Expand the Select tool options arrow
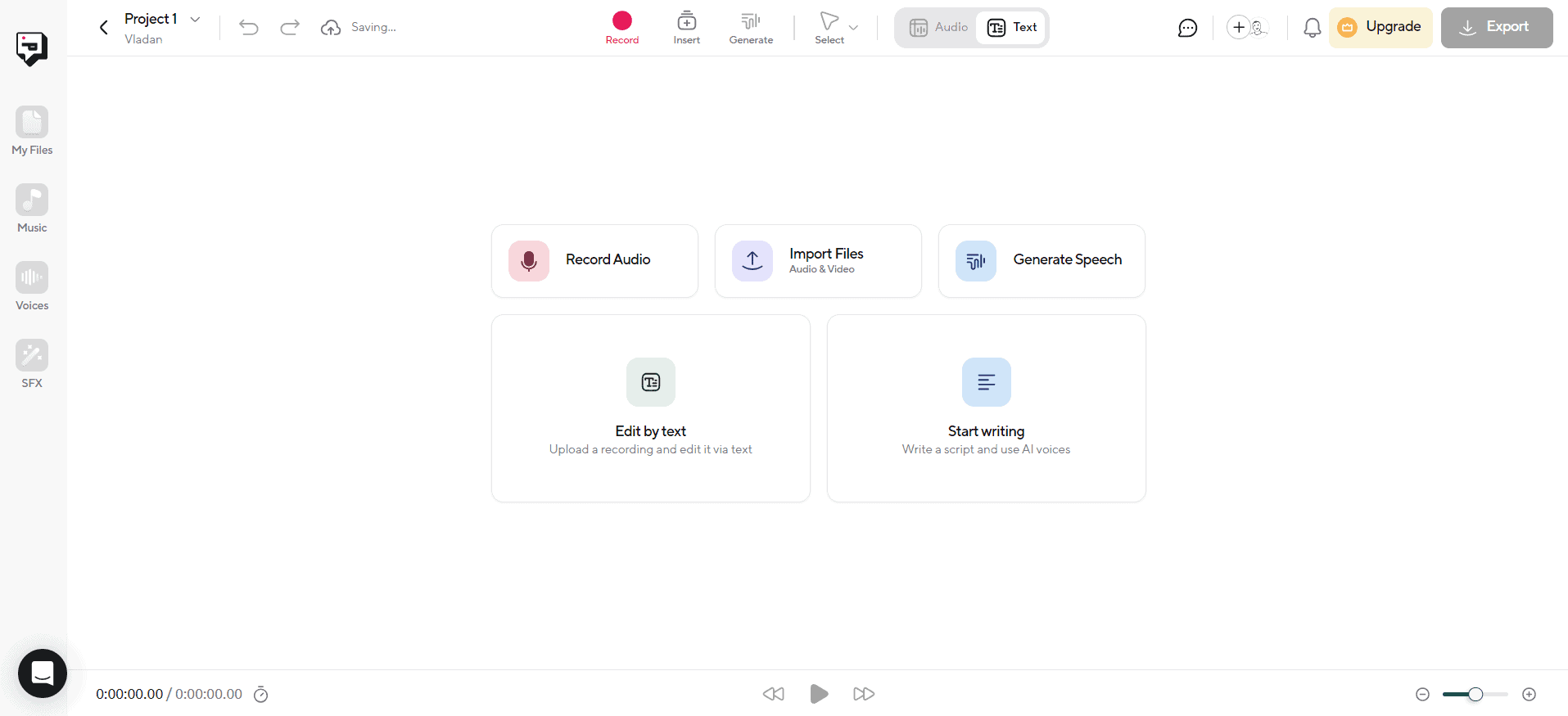The width and height of the screenshot is (1568, 716). [853, 28]
